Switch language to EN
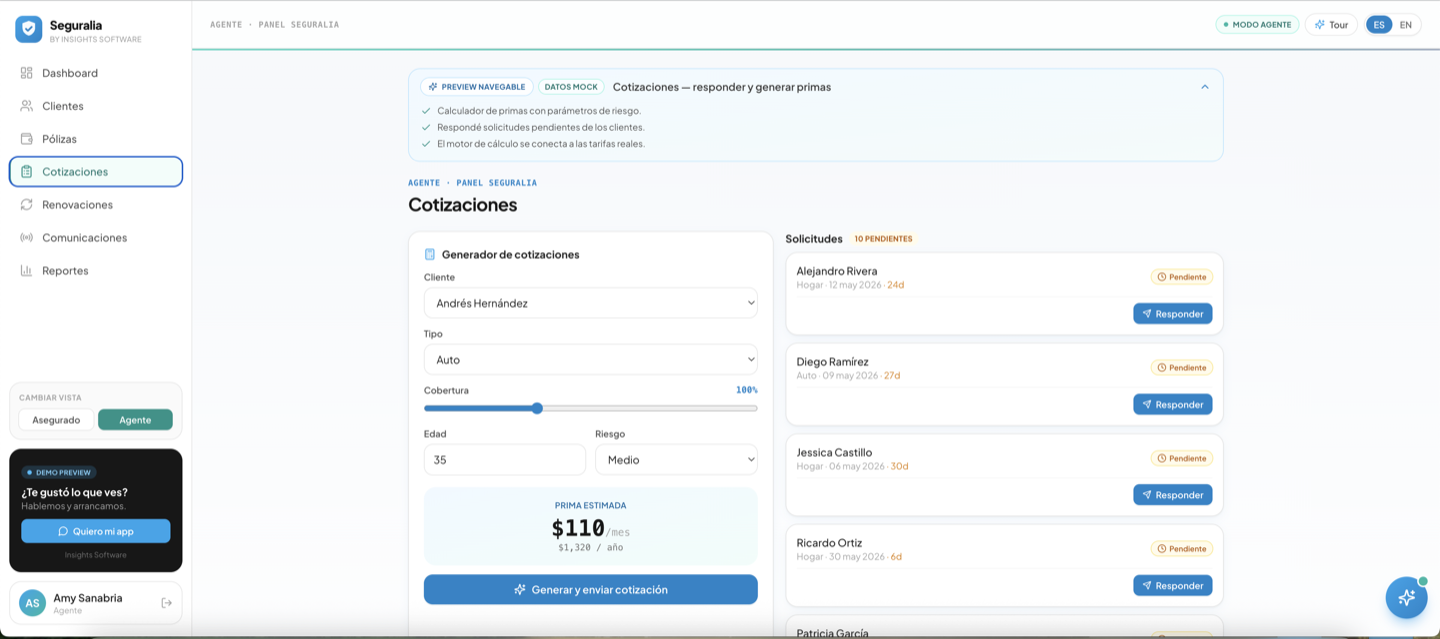 (x=1406, y=25)
